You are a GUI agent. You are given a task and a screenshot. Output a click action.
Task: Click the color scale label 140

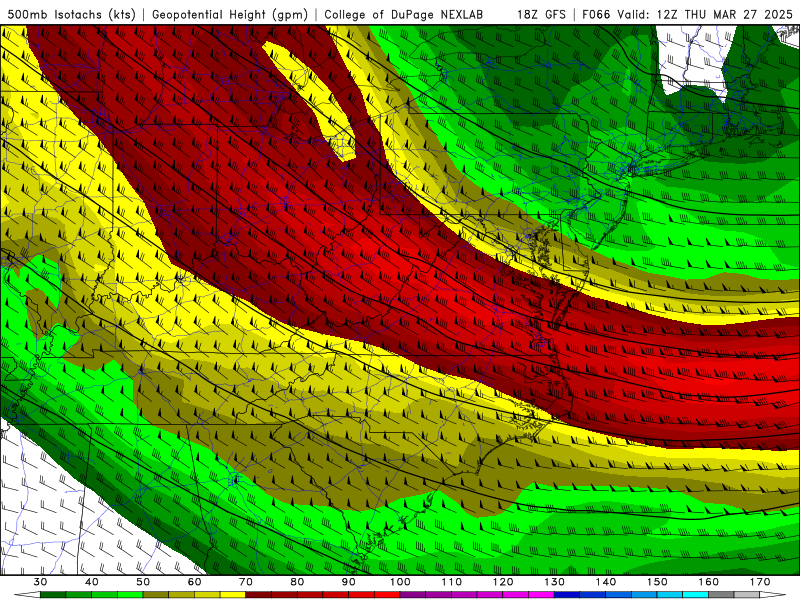coord(606,582)
